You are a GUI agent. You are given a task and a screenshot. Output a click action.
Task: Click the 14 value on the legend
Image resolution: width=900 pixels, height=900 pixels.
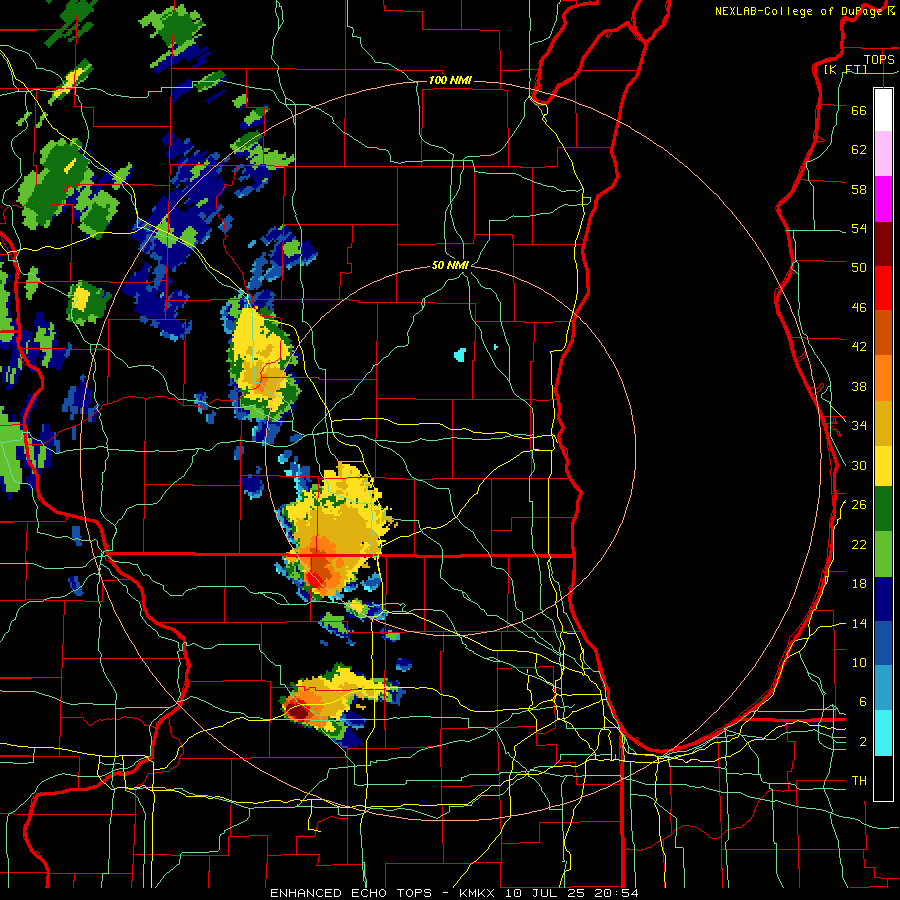click(x=859, y=623)
